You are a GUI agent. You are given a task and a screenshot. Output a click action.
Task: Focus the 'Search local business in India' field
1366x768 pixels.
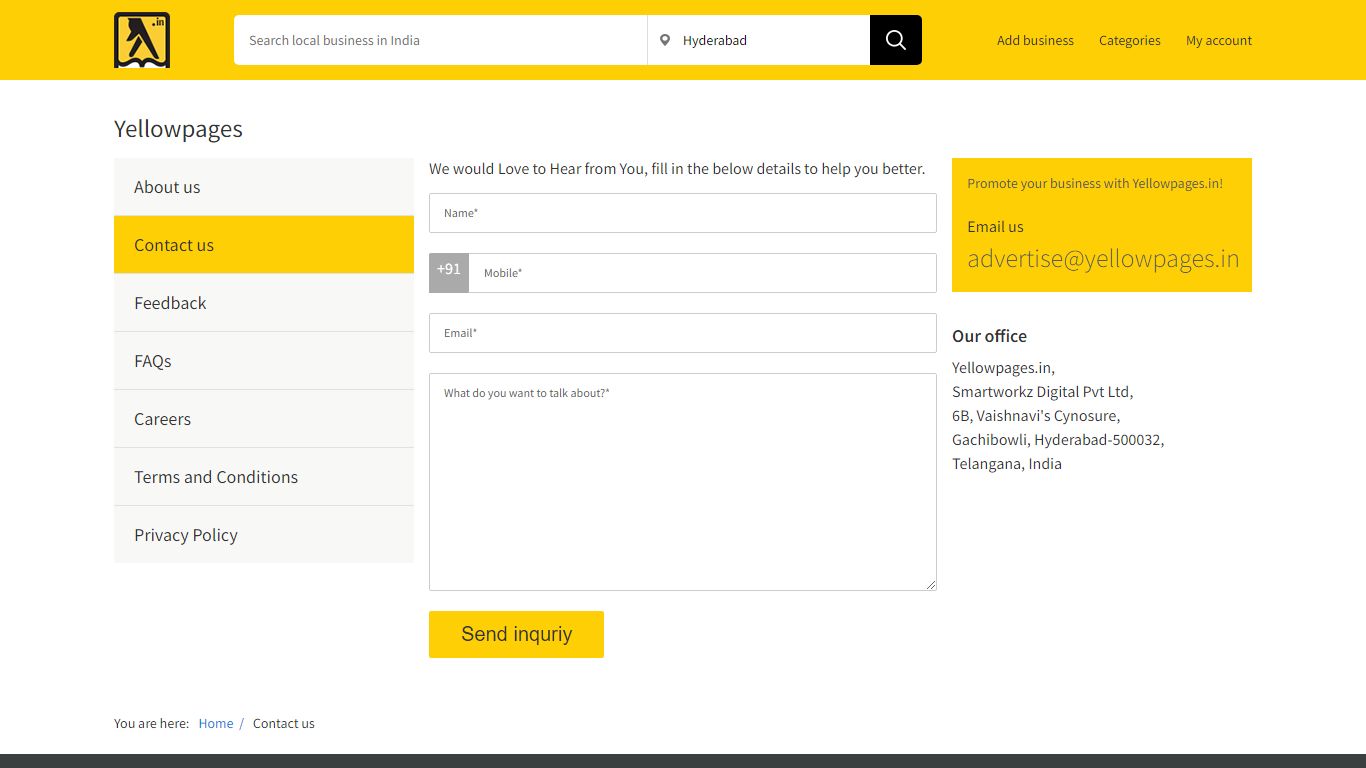(x=440, y=40)
